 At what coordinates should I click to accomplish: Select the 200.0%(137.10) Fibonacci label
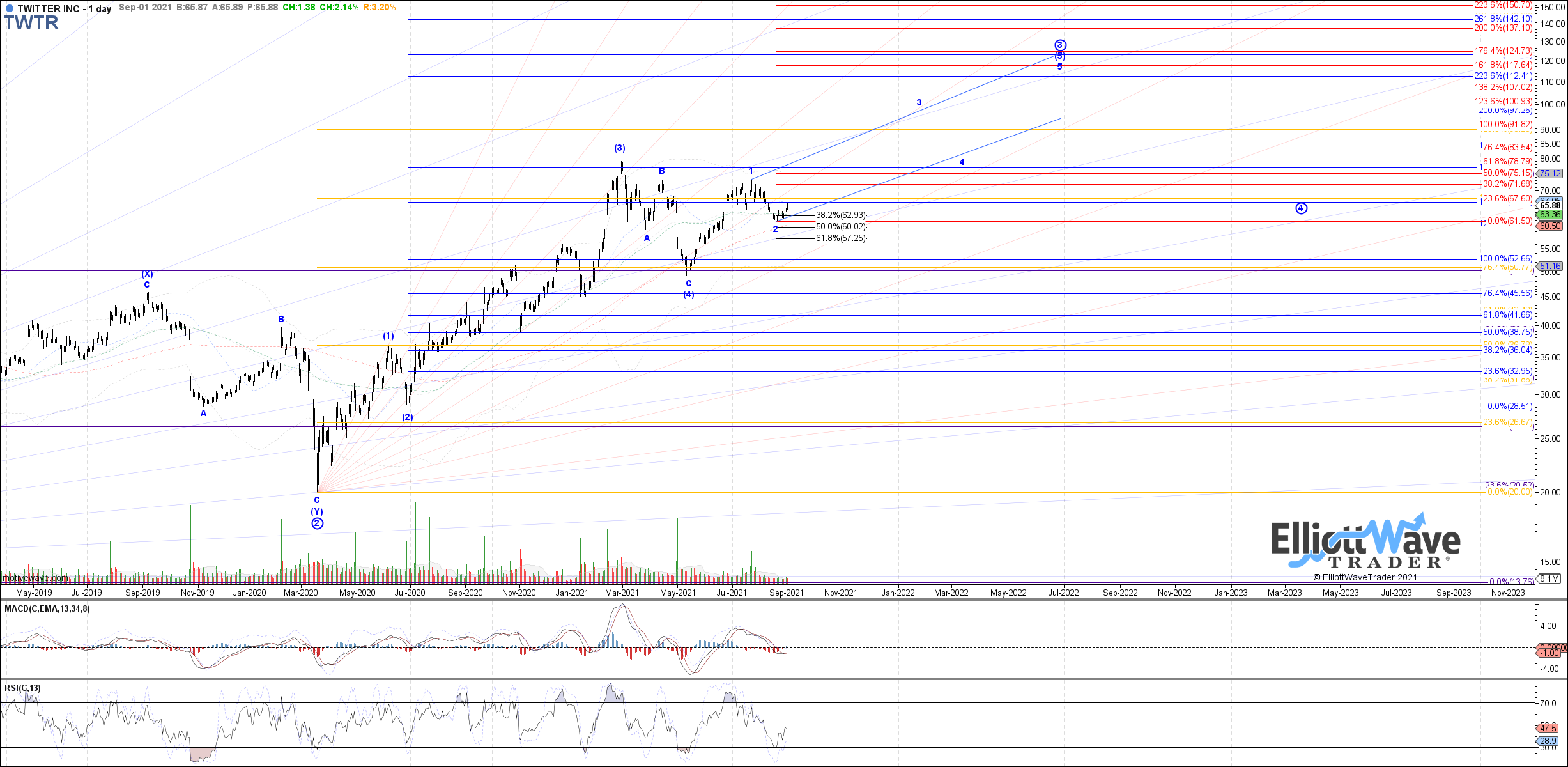[x=1503, y=28]
